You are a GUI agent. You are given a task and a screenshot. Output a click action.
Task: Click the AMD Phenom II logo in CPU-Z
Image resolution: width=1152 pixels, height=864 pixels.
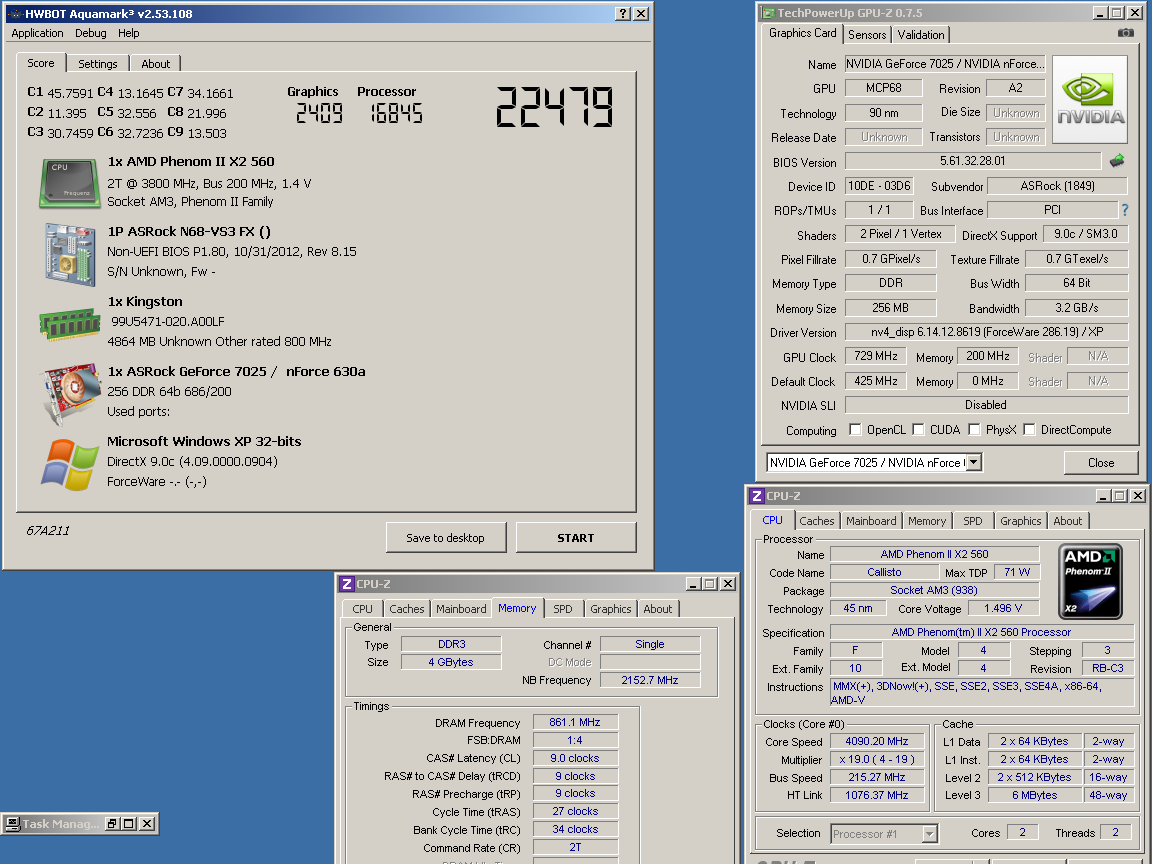pyautogui.click(x=1090, y=580)
